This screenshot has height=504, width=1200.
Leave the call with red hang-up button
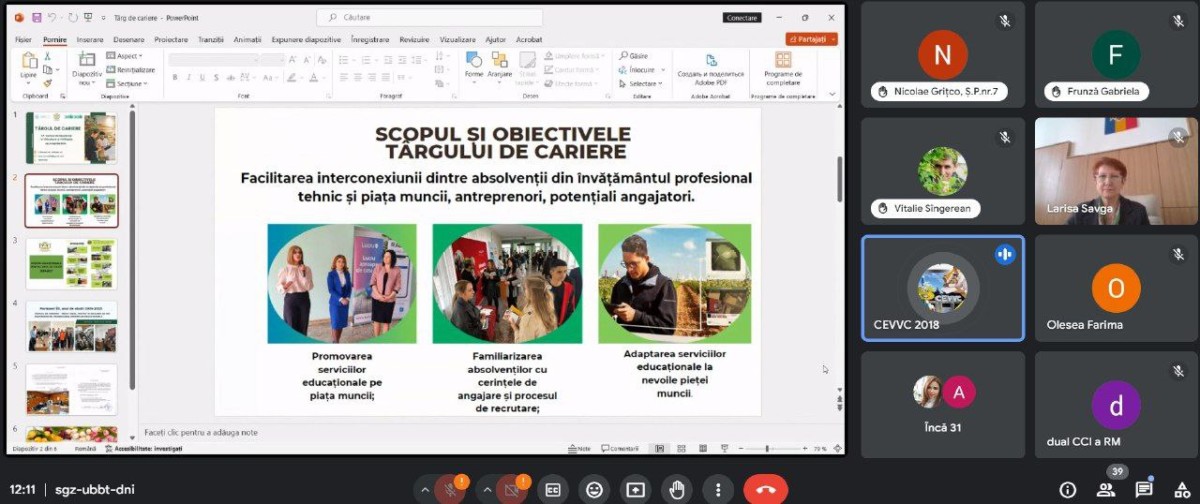coord(766,490)
